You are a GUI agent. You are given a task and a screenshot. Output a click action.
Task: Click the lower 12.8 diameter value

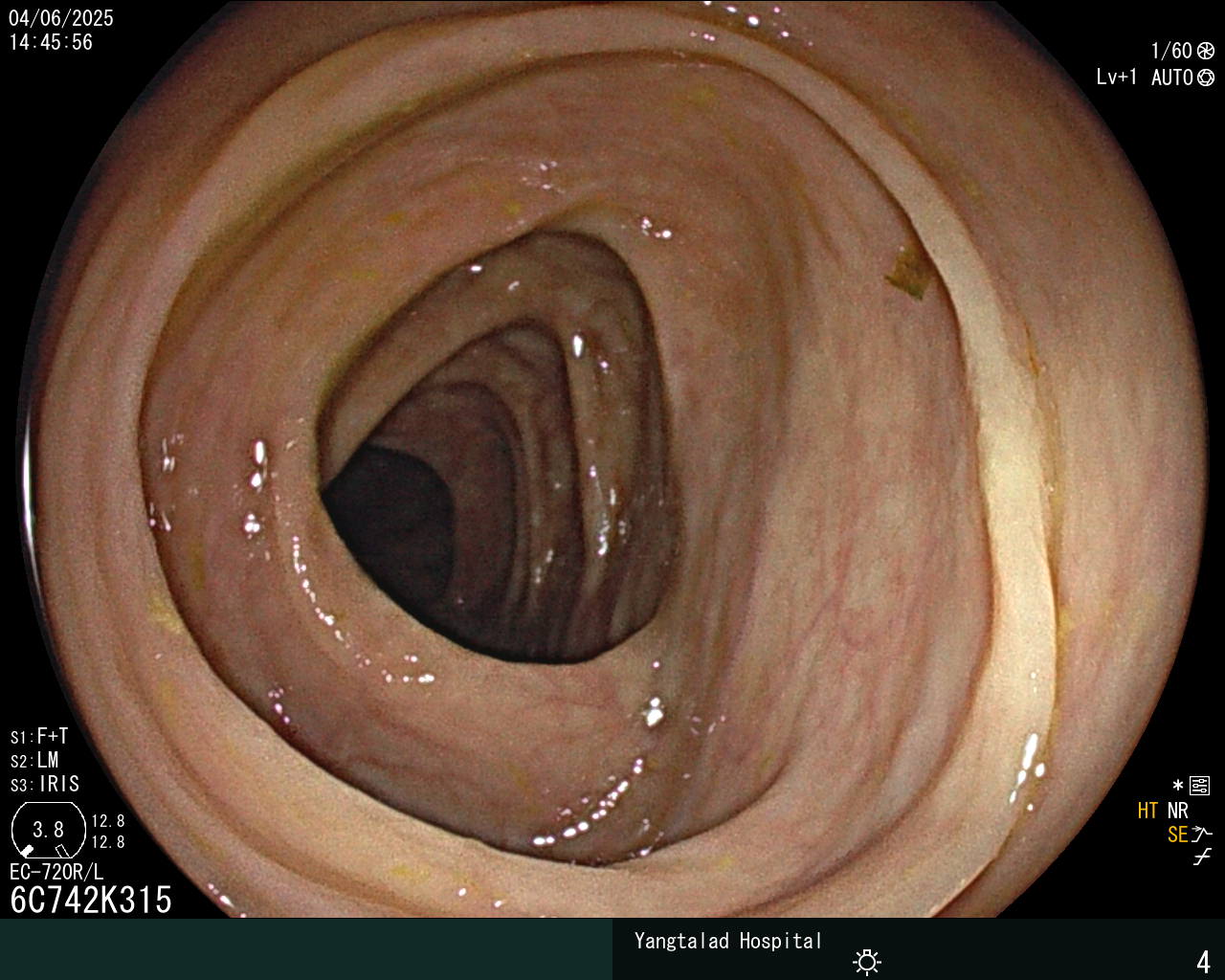point(108,842)
